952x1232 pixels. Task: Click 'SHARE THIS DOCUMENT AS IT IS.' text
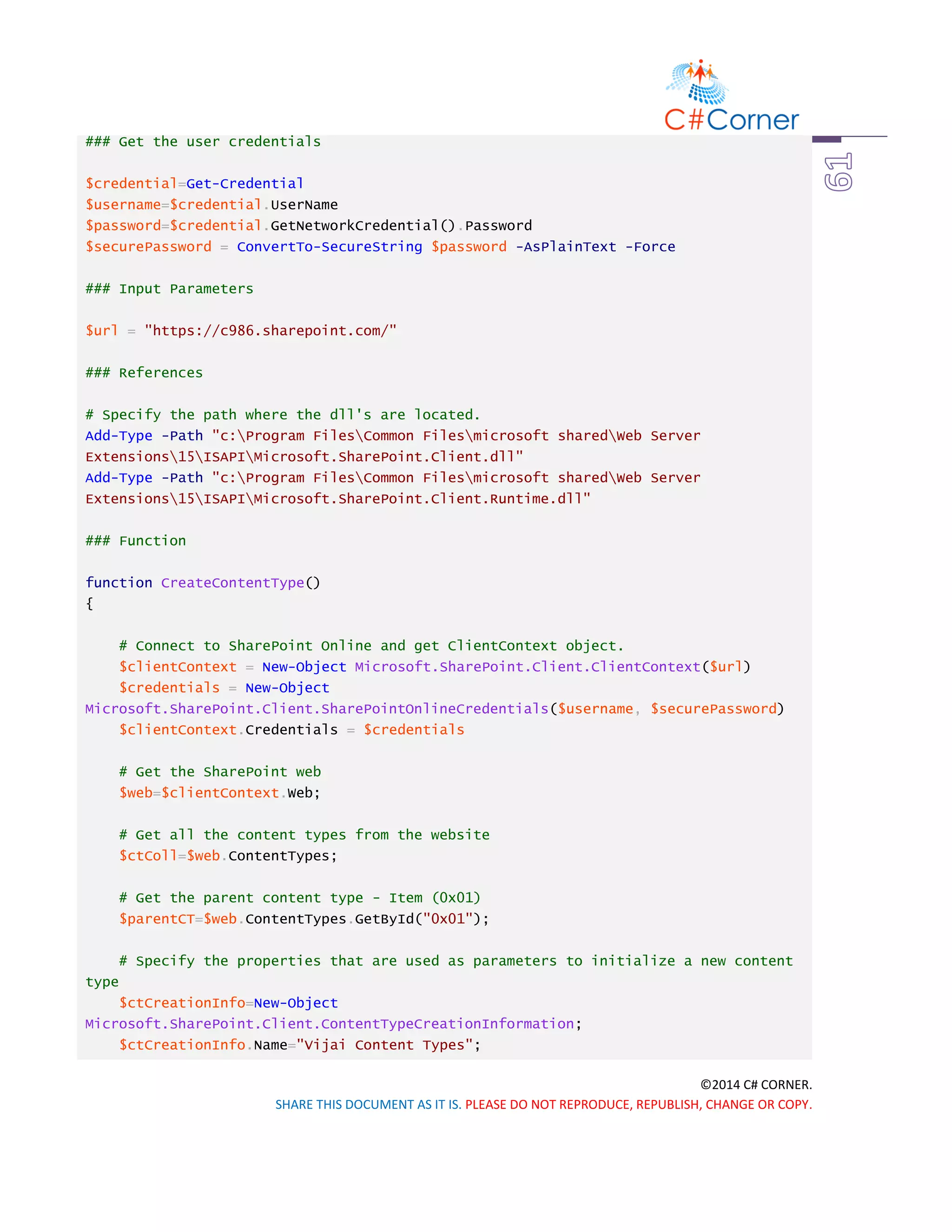368,1105
